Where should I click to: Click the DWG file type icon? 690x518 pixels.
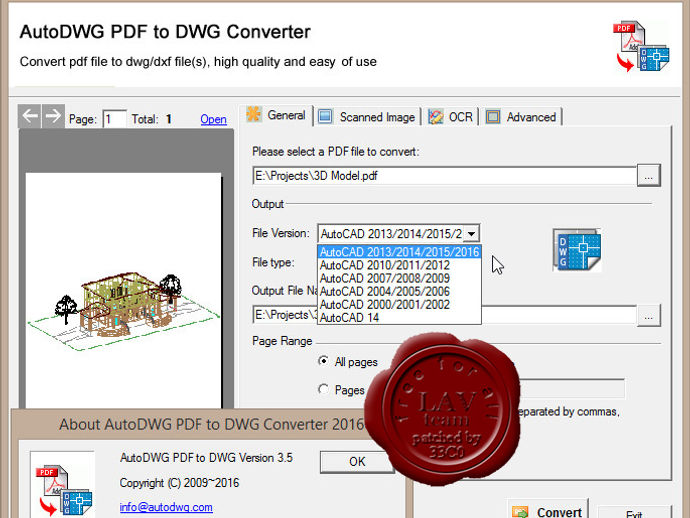click(x=577, y=250)
